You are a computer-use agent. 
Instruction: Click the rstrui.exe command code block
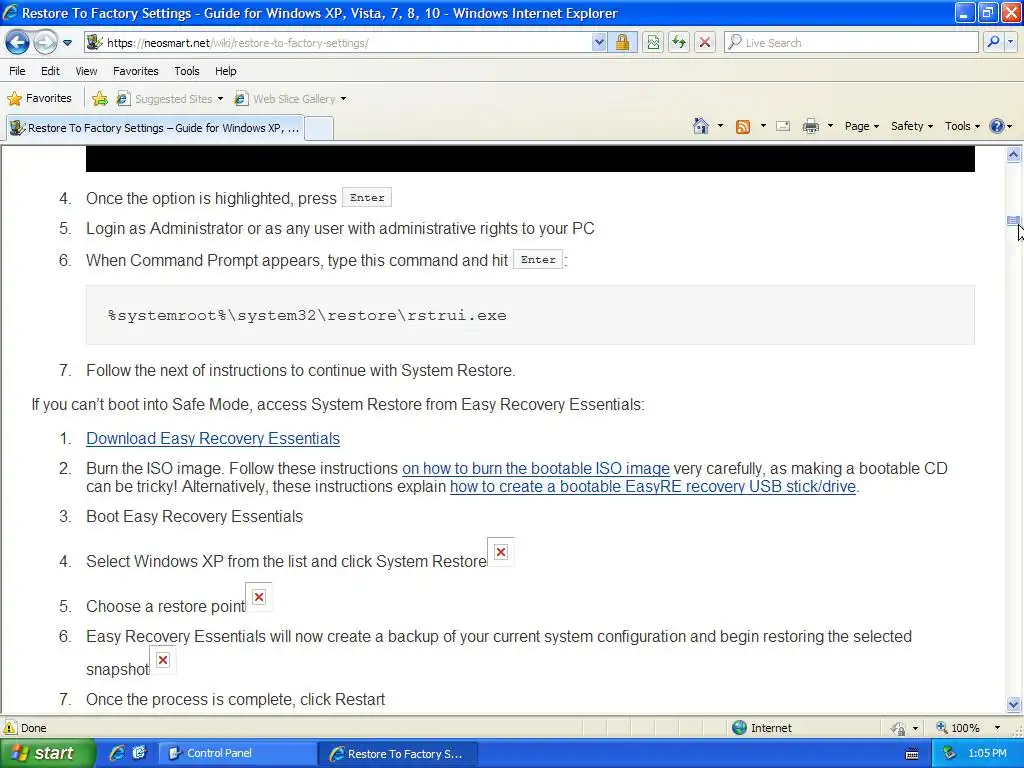530,315
